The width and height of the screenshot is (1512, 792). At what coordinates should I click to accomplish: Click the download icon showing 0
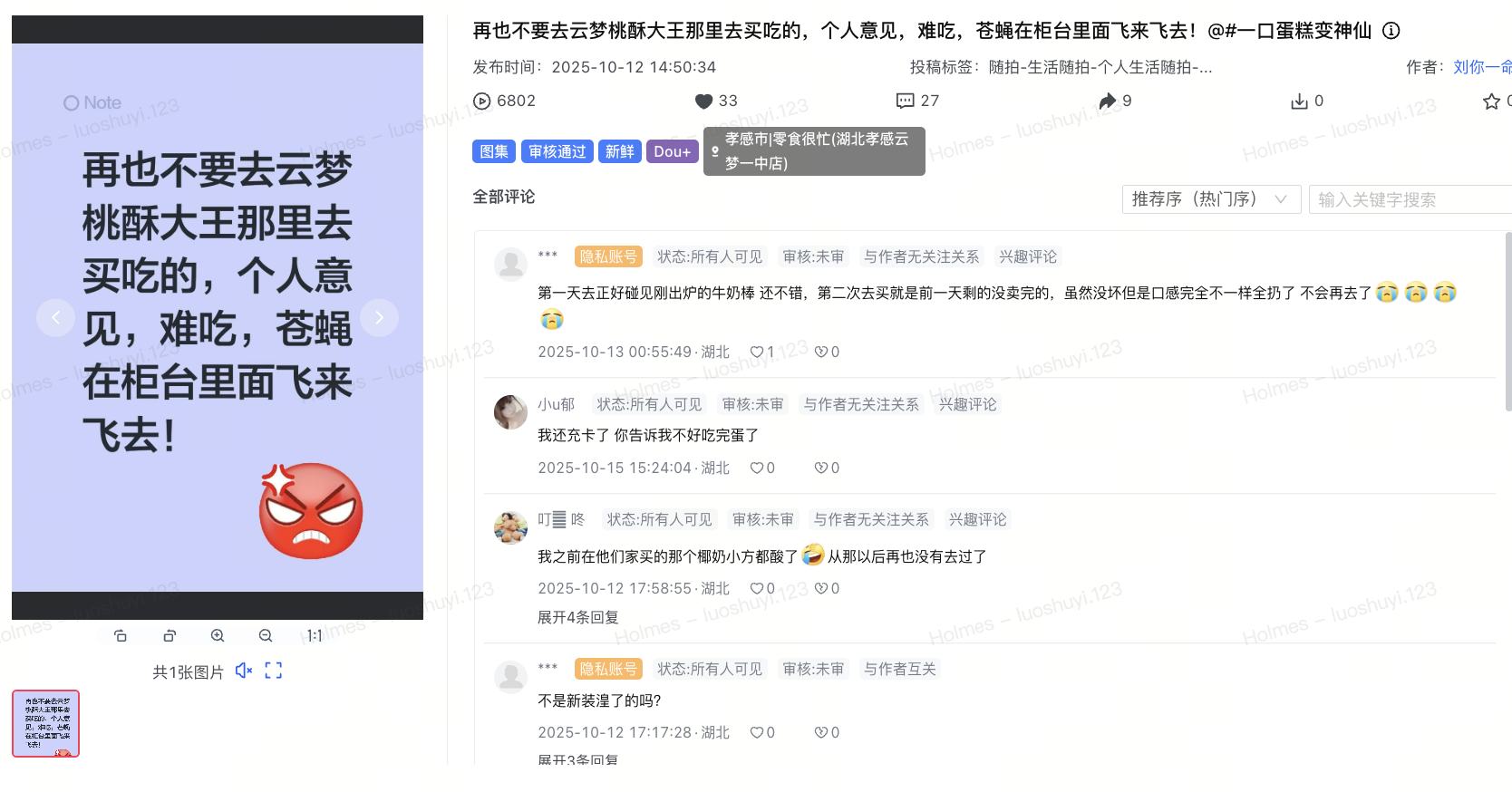point(1299,101)
